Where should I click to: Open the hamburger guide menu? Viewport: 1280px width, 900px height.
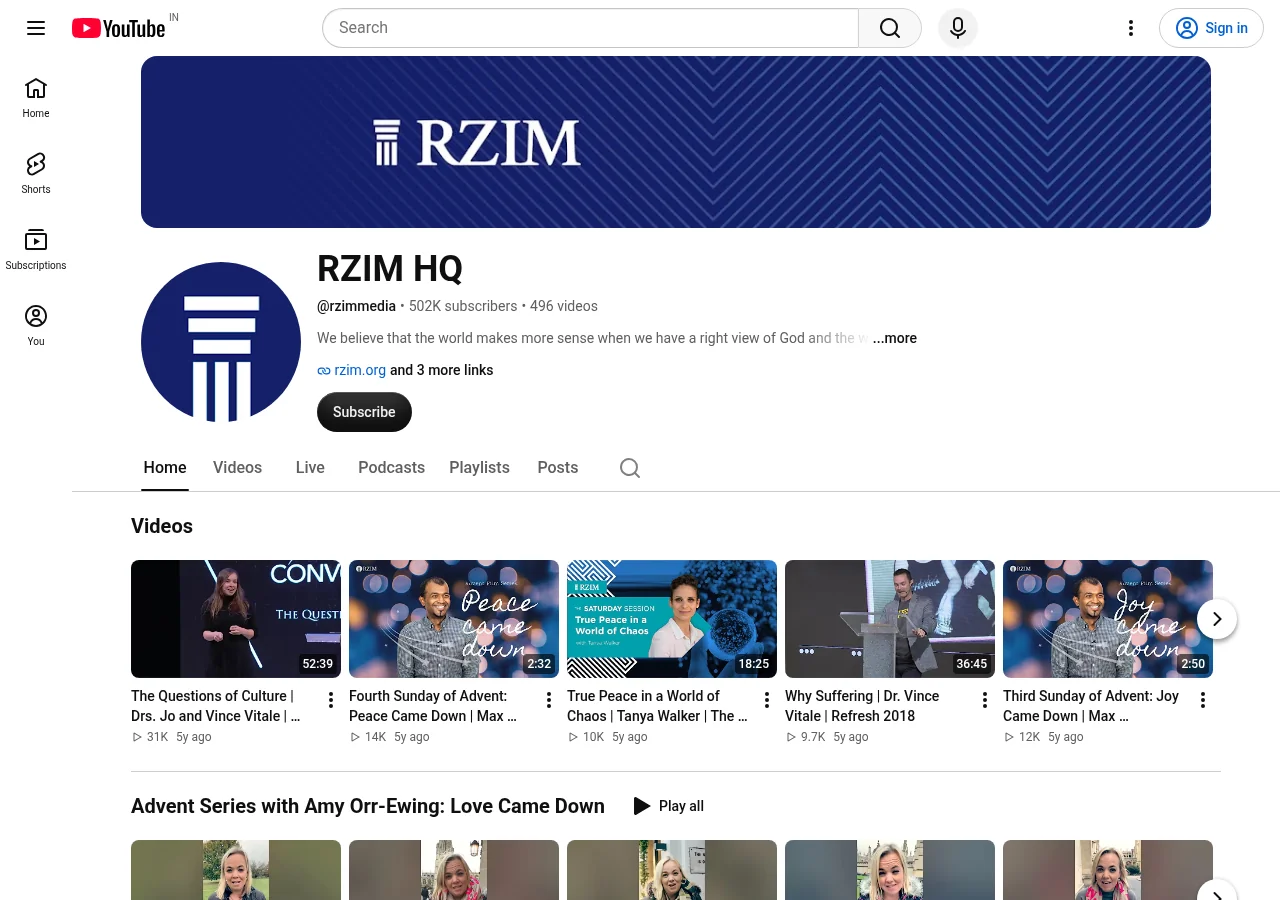click(36, 28)
